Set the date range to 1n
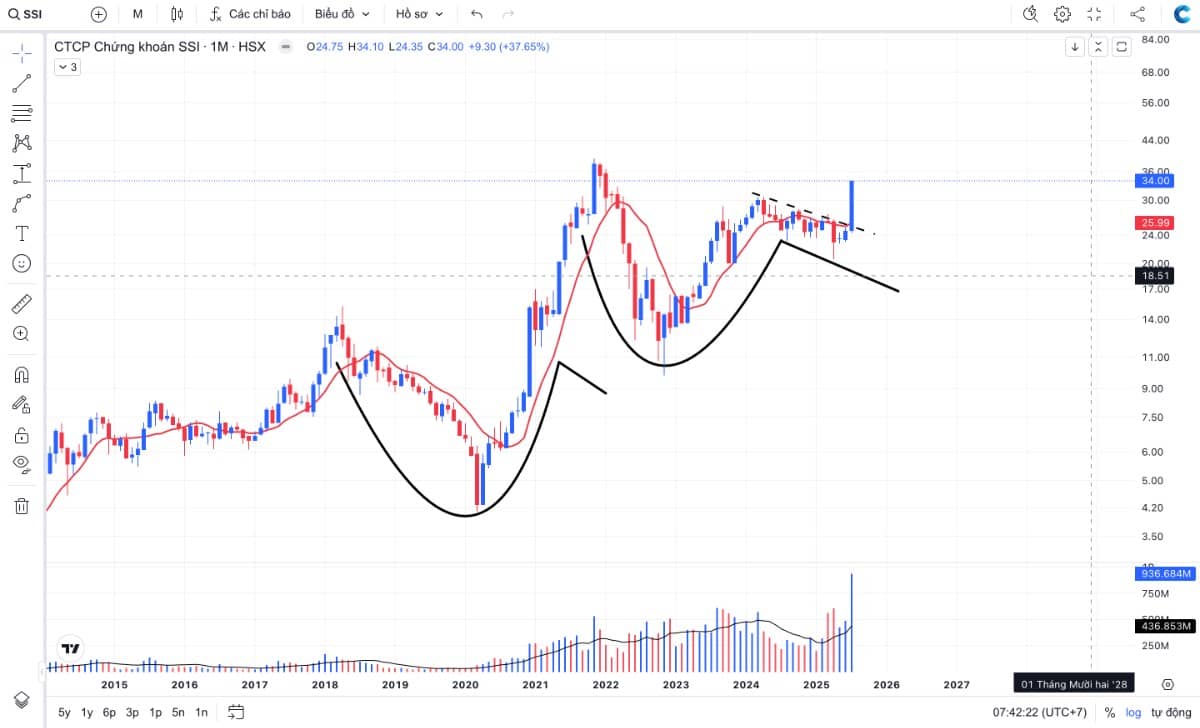1200x728 pixels. point(201,713)
